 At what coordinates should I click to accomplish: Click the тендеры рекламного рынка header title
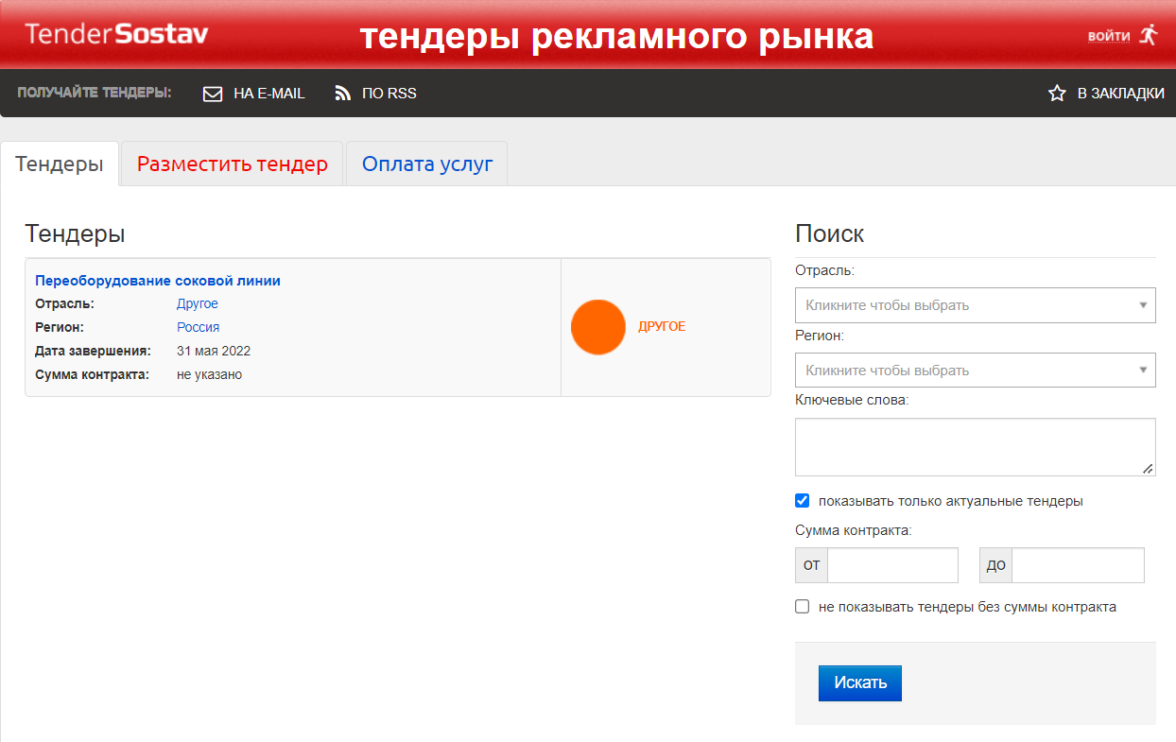pyautogui.click(x=616, y=36)
